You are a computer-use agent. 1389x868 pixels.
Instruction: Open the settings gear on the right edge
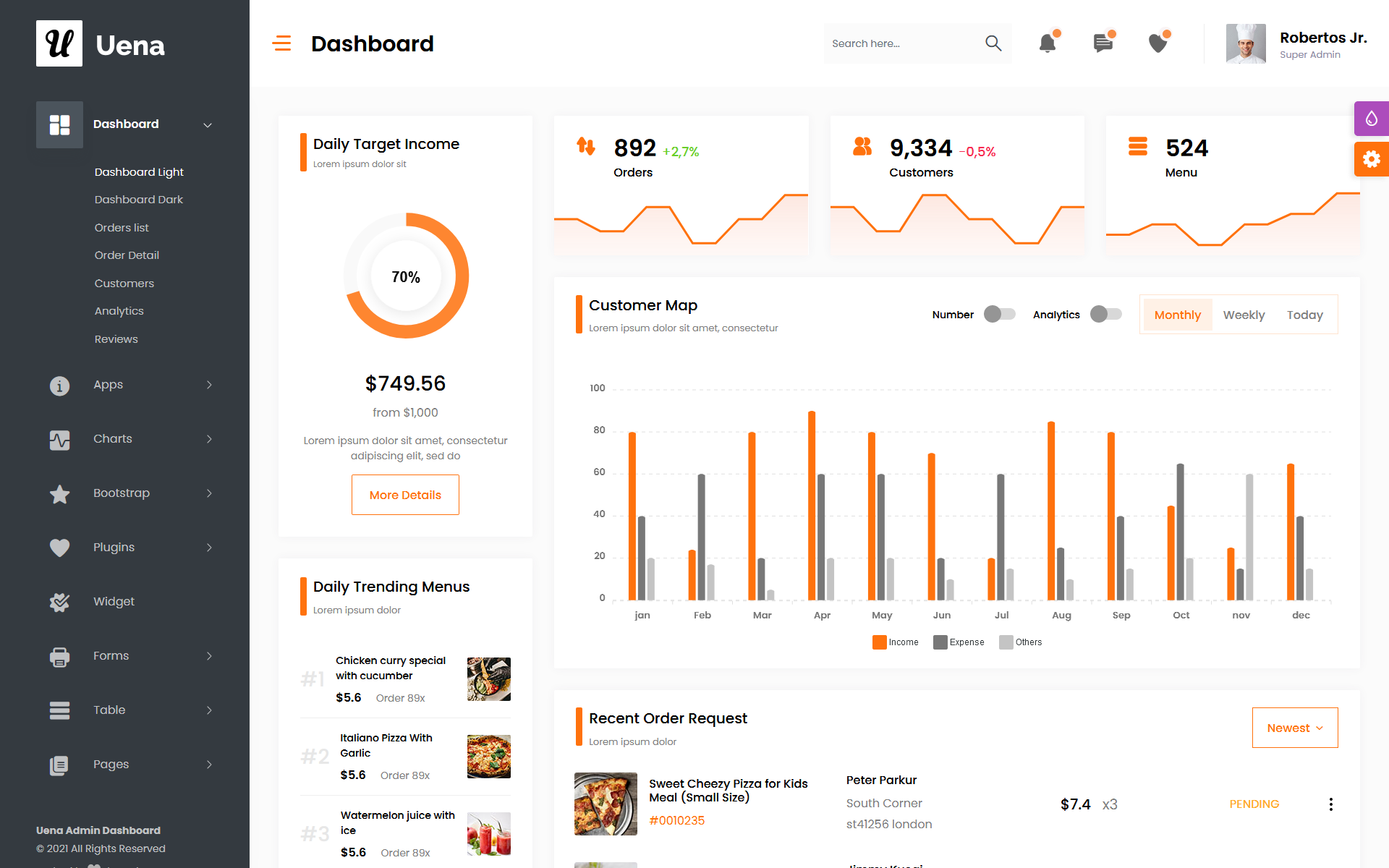coord(1372,159)
